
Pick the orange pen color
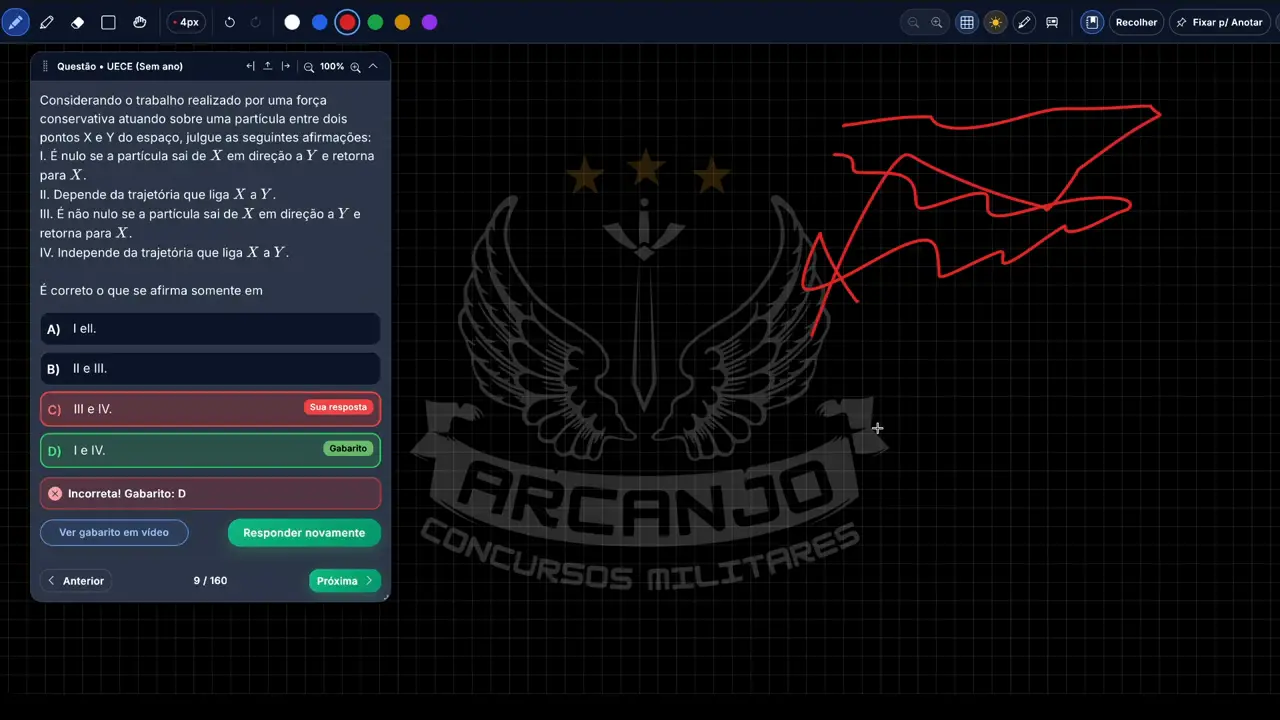pos(402,22)
